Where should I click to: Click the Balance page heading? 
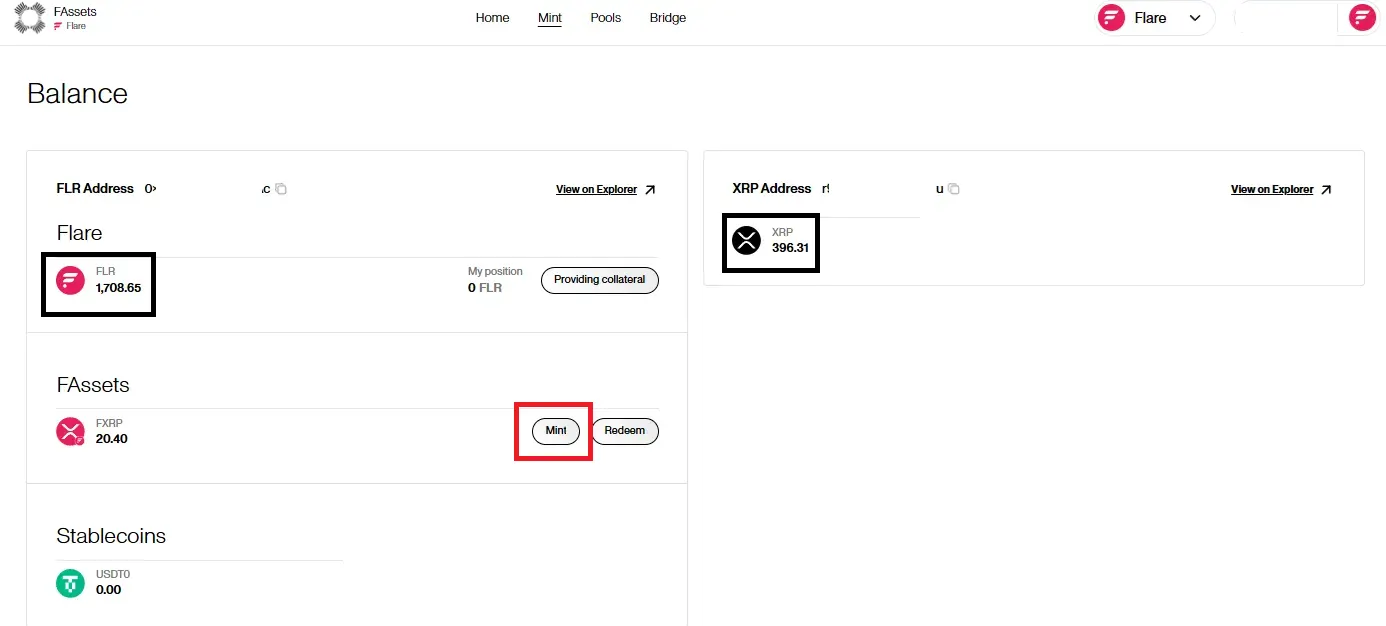pyautogui.click(x=77, y=94)
